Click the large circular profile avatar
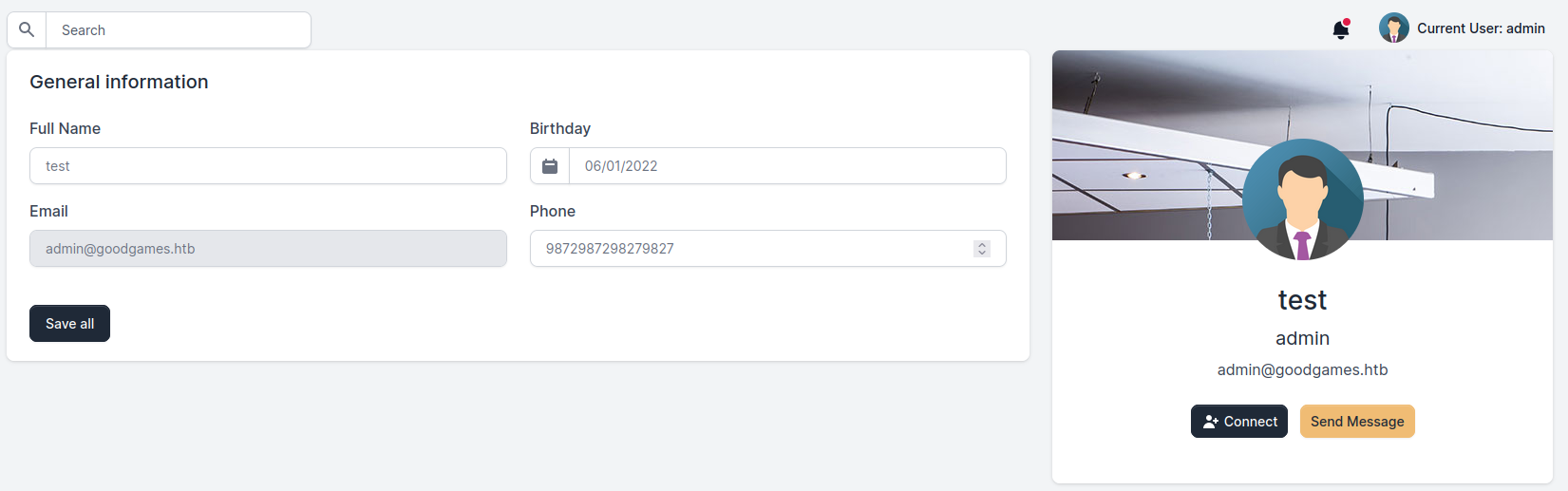This screenshot has width=1568, height=491. [x=1302, y=199]
